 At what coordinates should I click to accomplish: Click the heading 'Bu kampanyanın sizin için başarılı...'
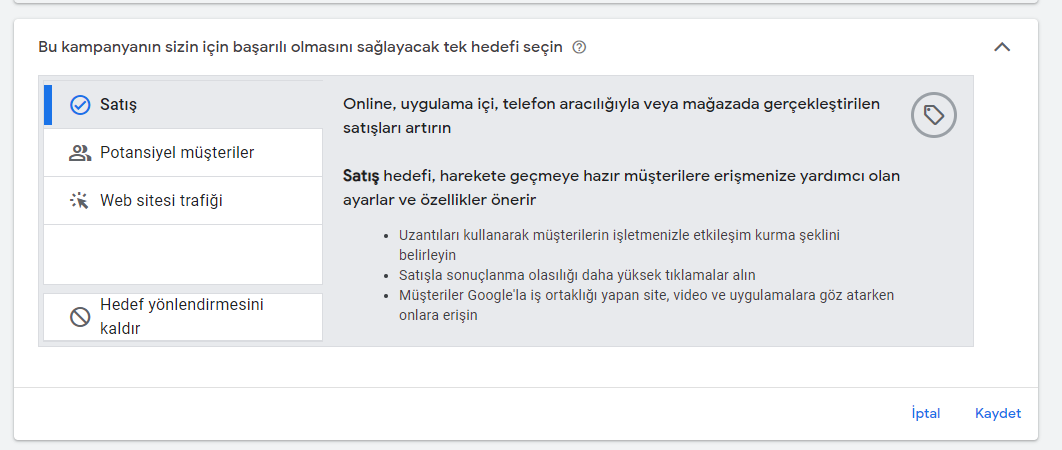tap(300, 47)
